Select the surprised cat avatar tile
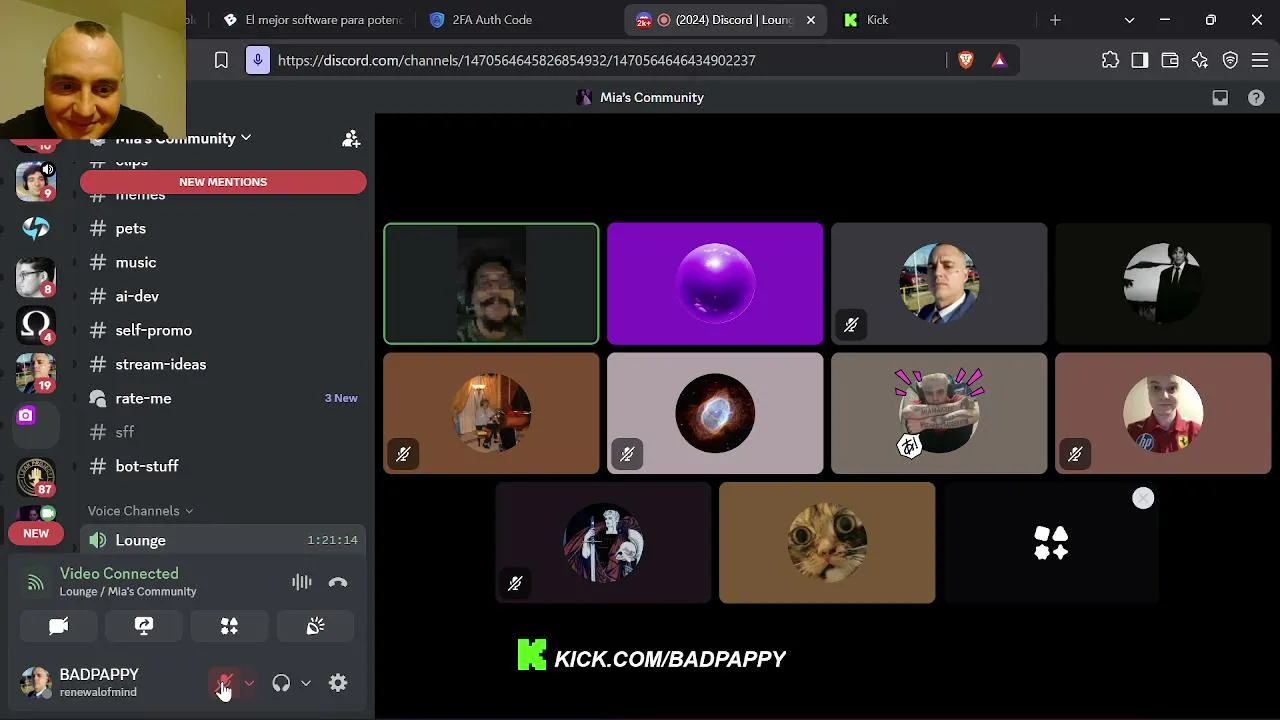 (x=827, y=543)
